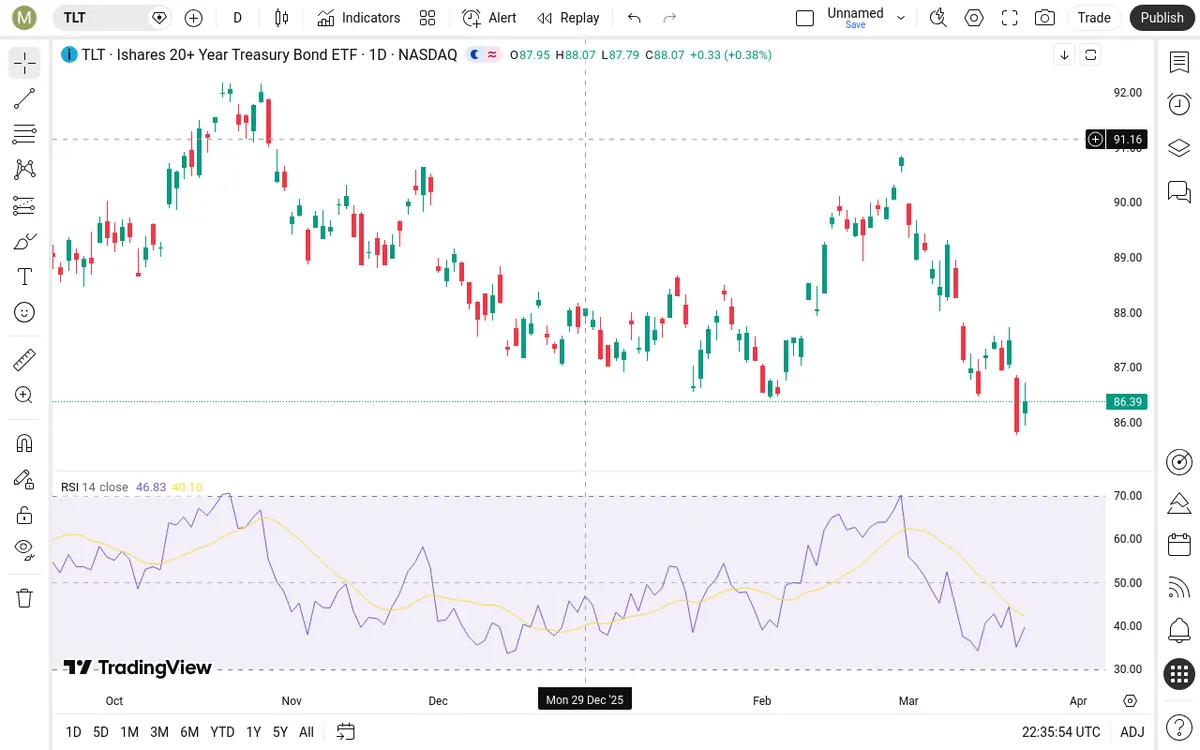Open the alerts panel clock icon

1179,104
